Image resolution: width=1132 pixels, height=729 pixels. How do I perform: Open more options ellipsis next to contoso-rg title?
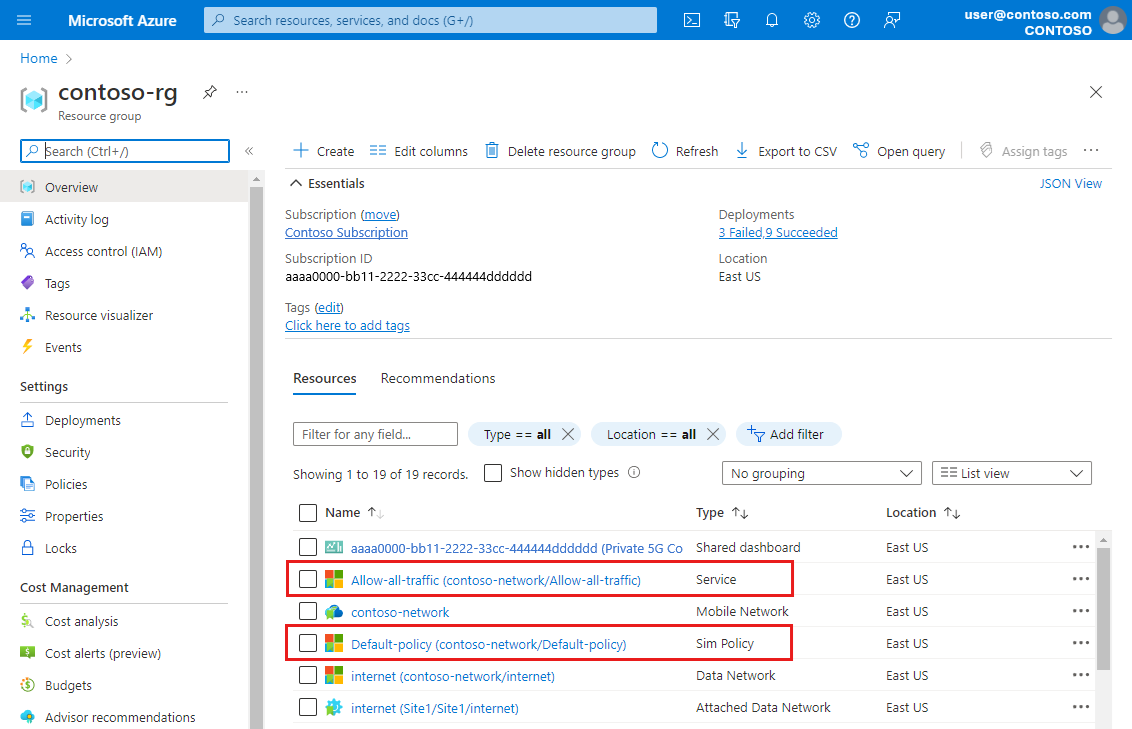242,92
